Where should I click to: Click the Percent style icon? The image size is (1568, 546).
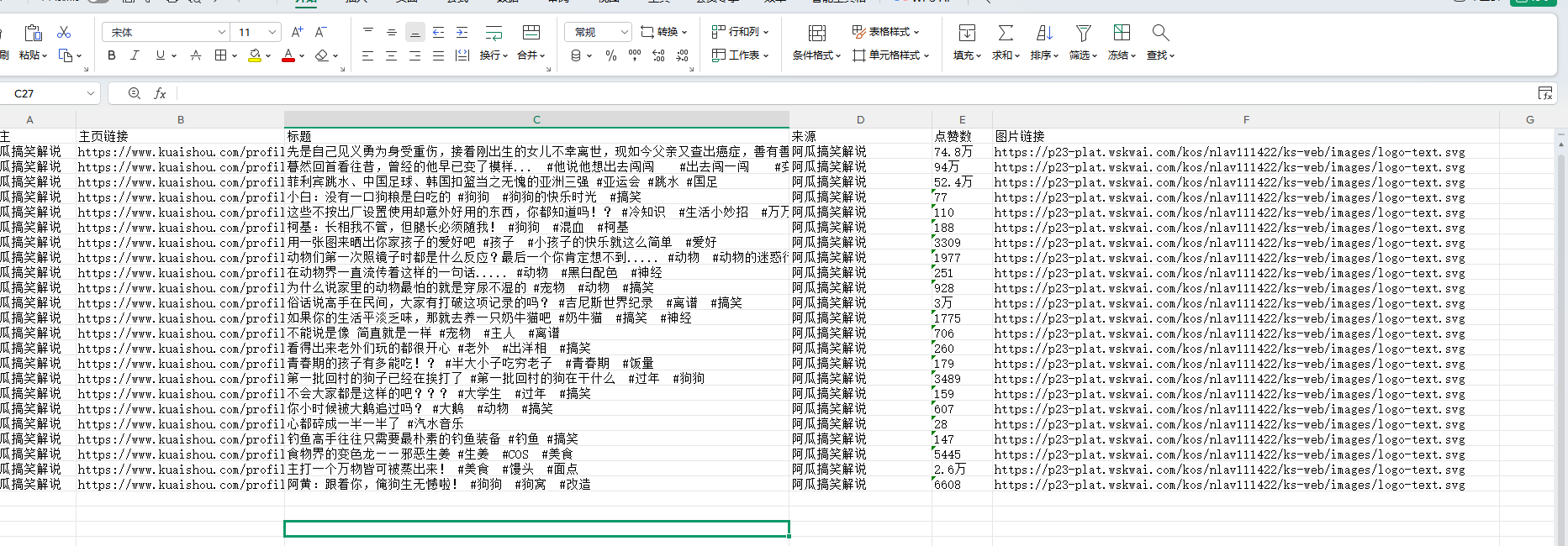611,55
